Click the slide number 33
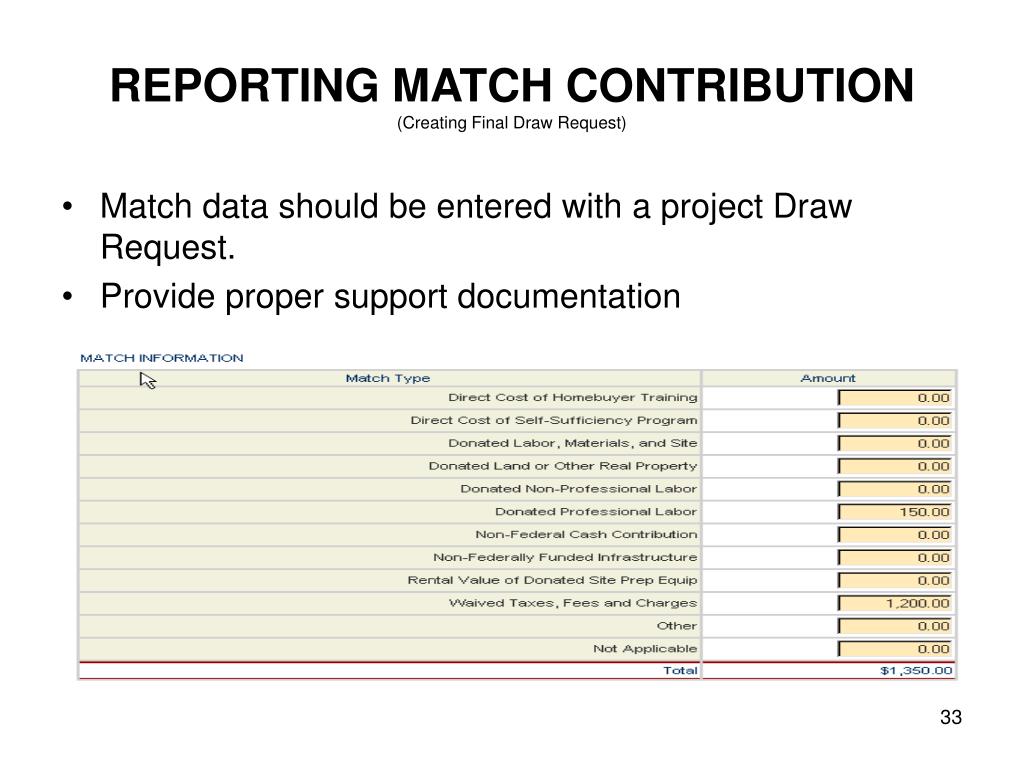This screenshot has height=768, width=1024. (951, 717)
